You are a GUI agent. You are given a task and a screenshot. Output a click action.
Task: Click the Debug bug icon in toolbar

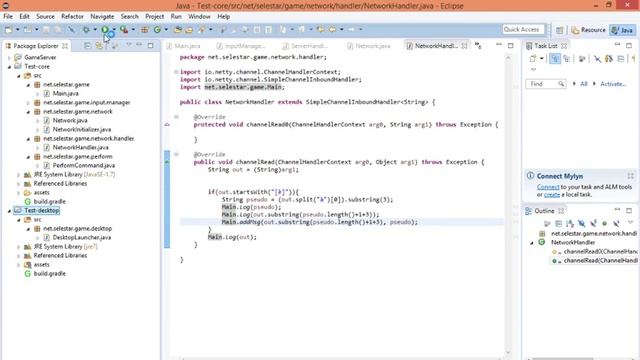(x=86, y=29)
